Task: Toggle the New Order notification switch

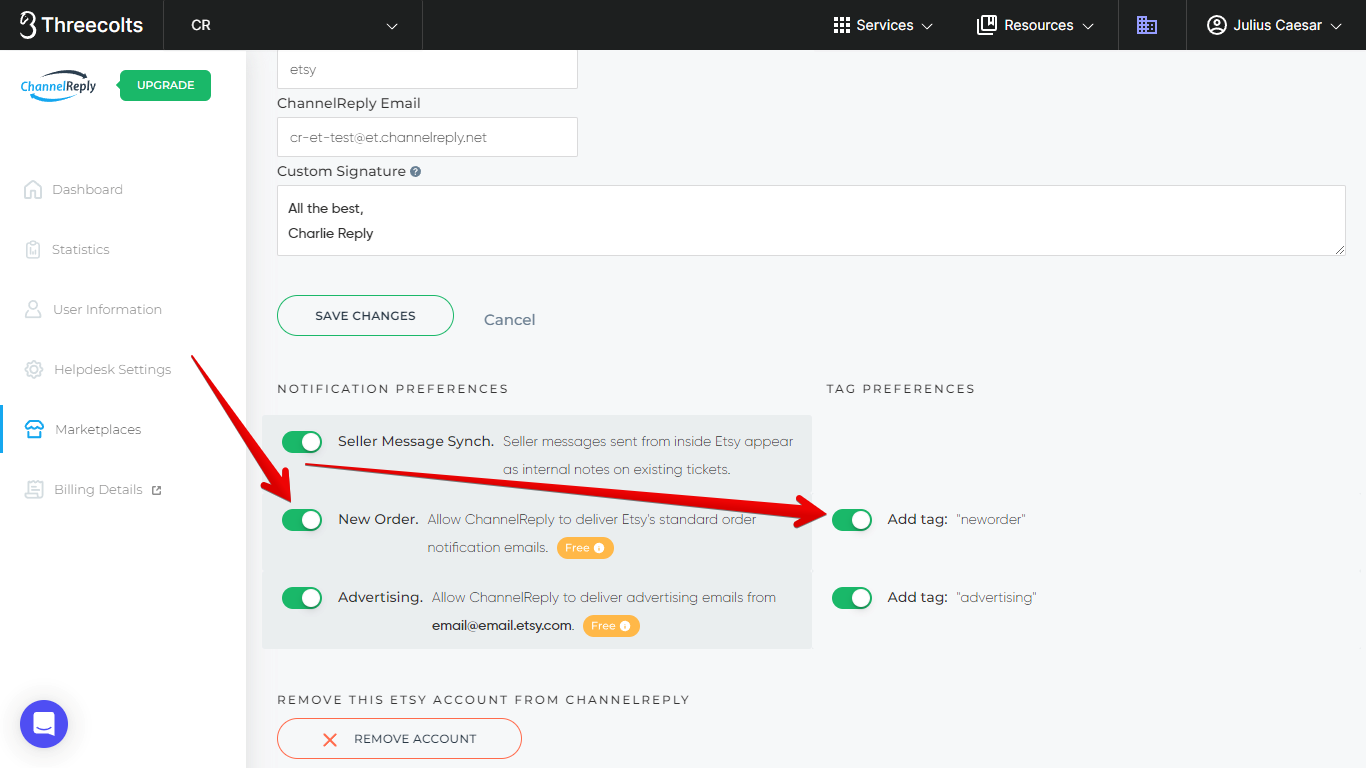Action: coord(302,520)
